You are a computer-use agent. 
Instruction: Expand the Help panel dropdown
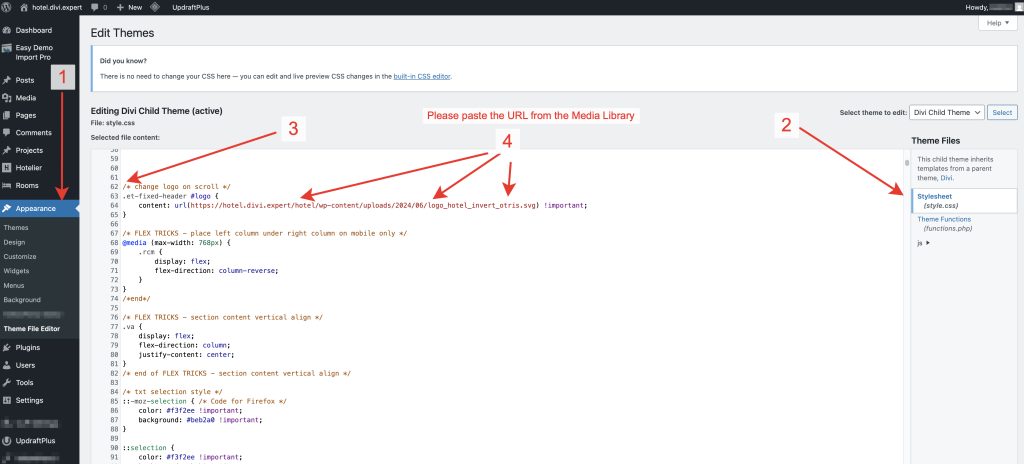pyautogui.click(x=996, y=22)
